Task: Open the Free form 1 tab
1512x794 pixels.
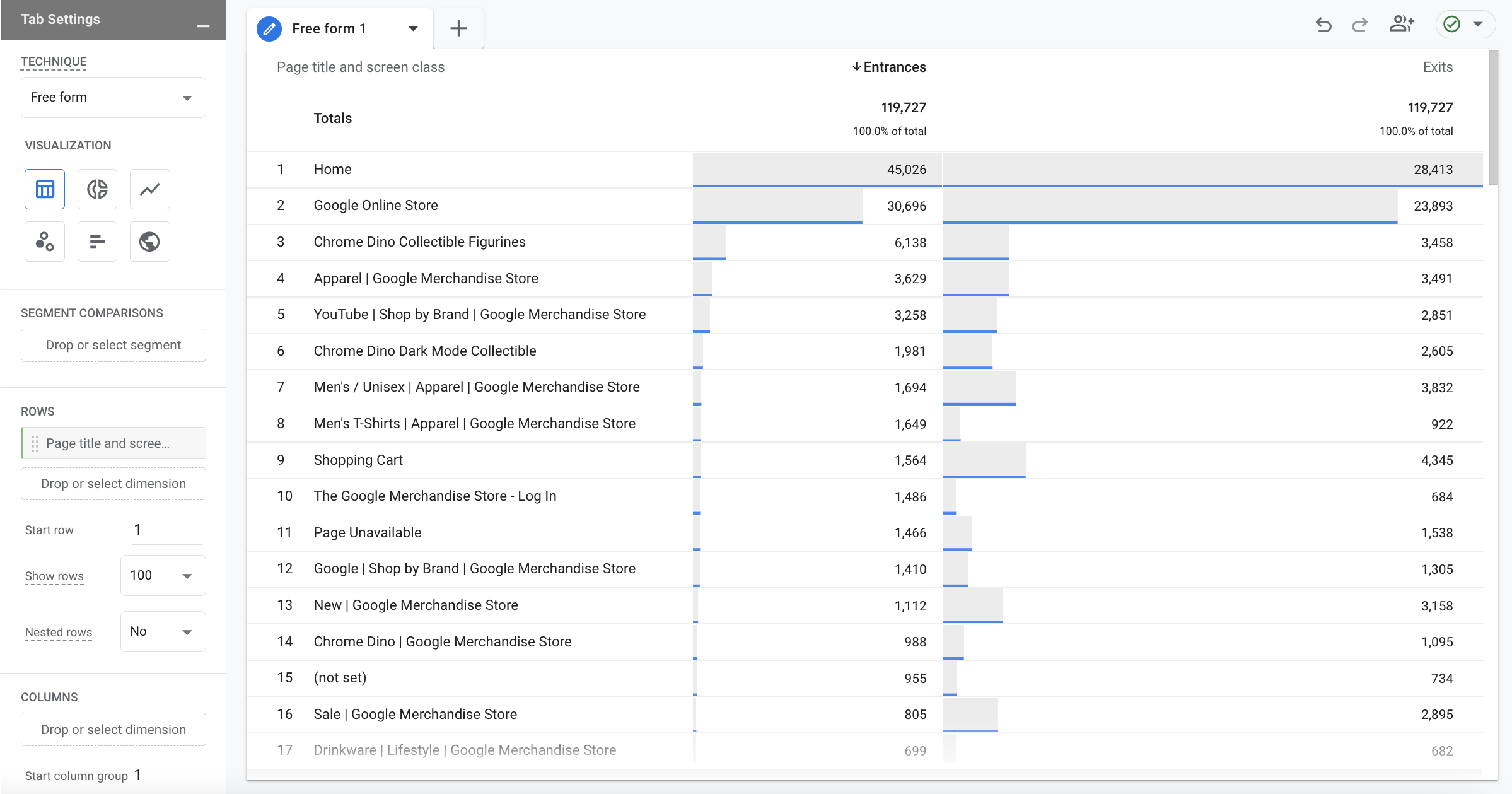Action: pyautogui.click(x=328, y=28)
